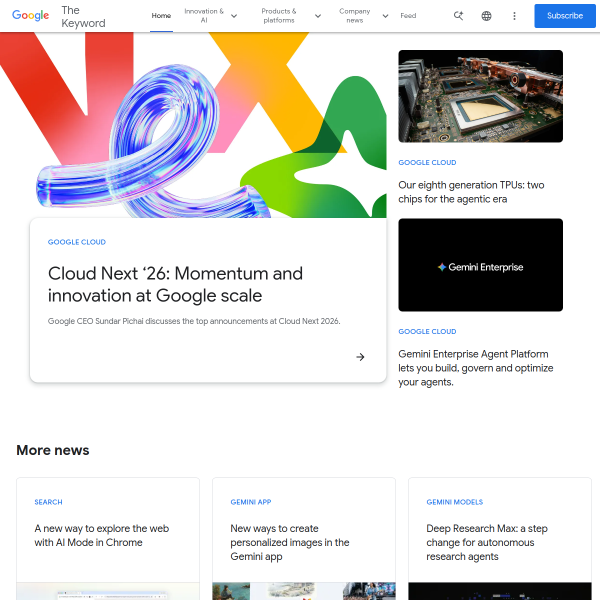Image resolution: width=600 pixels, height=600 pixels.
Task: Click the Sundar Pichai description text
Action: [x=194, y=321]
